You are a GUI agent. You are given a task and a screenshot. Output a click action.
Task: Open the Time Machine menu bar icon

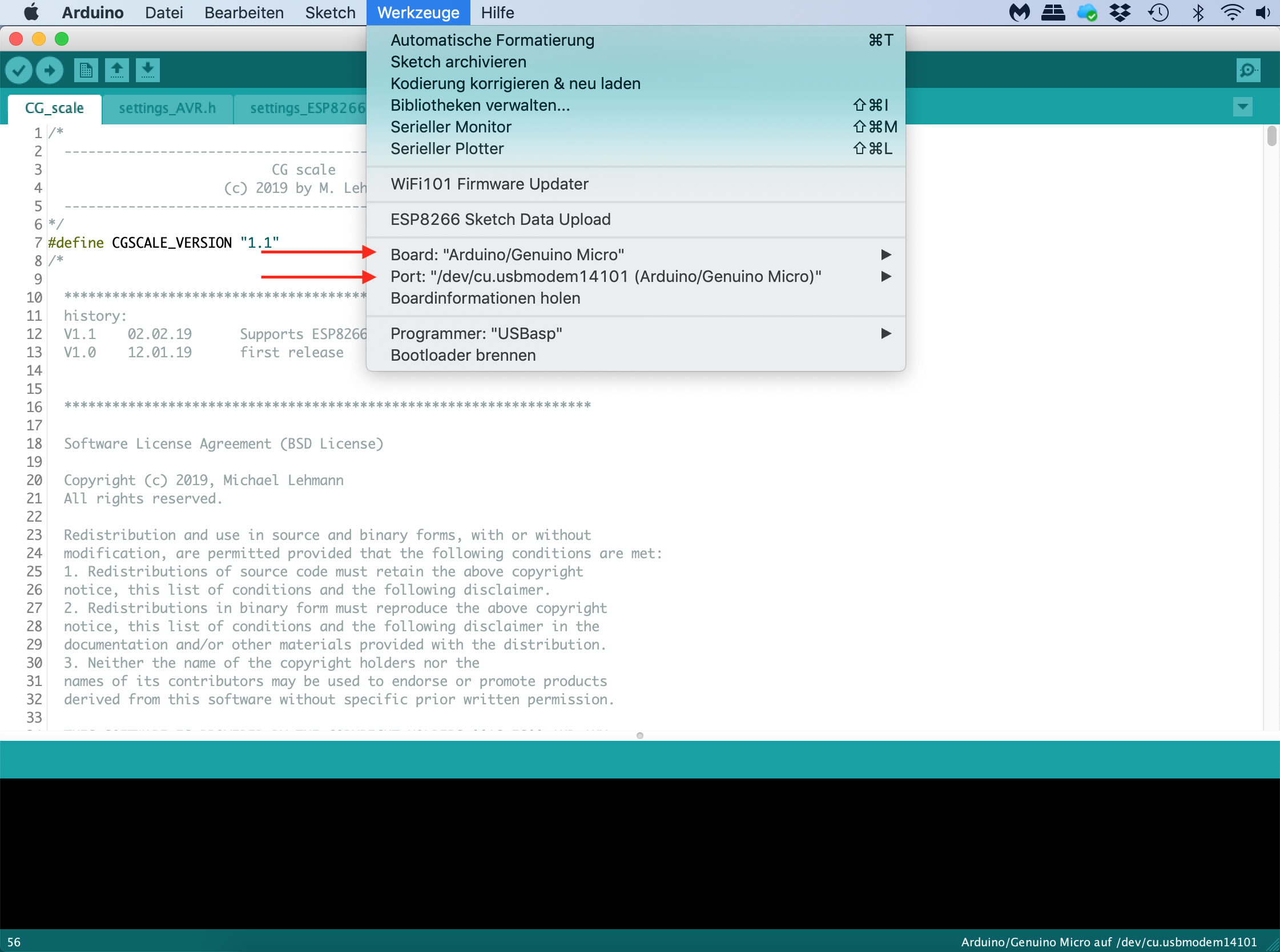click(1158, 12)
